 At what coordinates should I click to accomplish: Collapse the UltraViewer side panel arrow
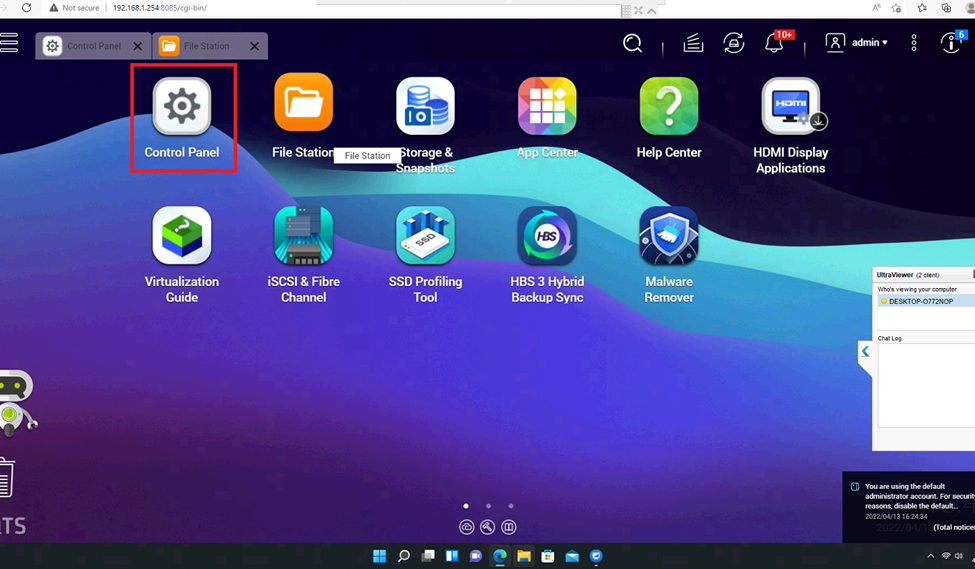[865, 351]
